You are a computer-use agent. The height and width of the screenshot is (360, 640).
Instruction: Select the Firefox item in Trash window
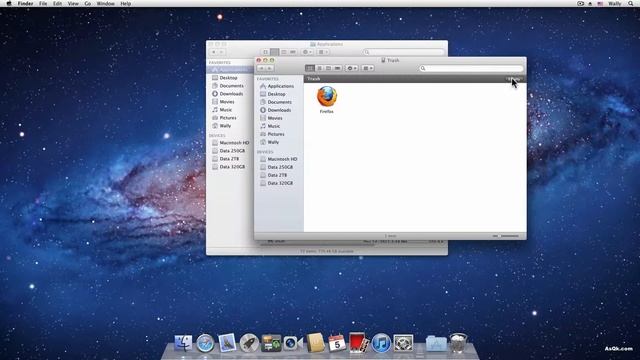327,100
